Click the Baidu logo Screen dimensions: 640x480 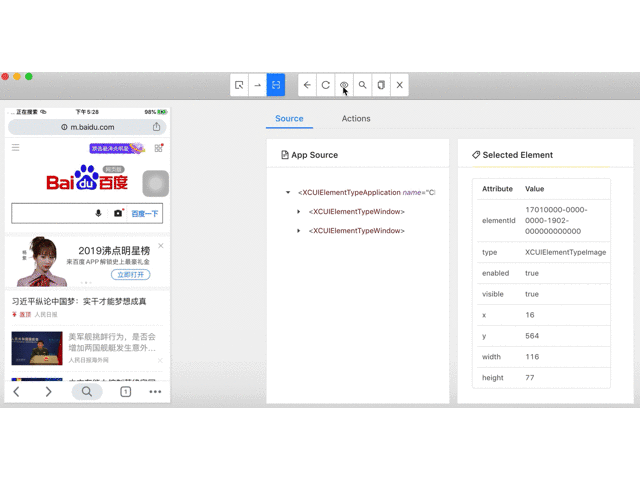(x=87, y=178)
